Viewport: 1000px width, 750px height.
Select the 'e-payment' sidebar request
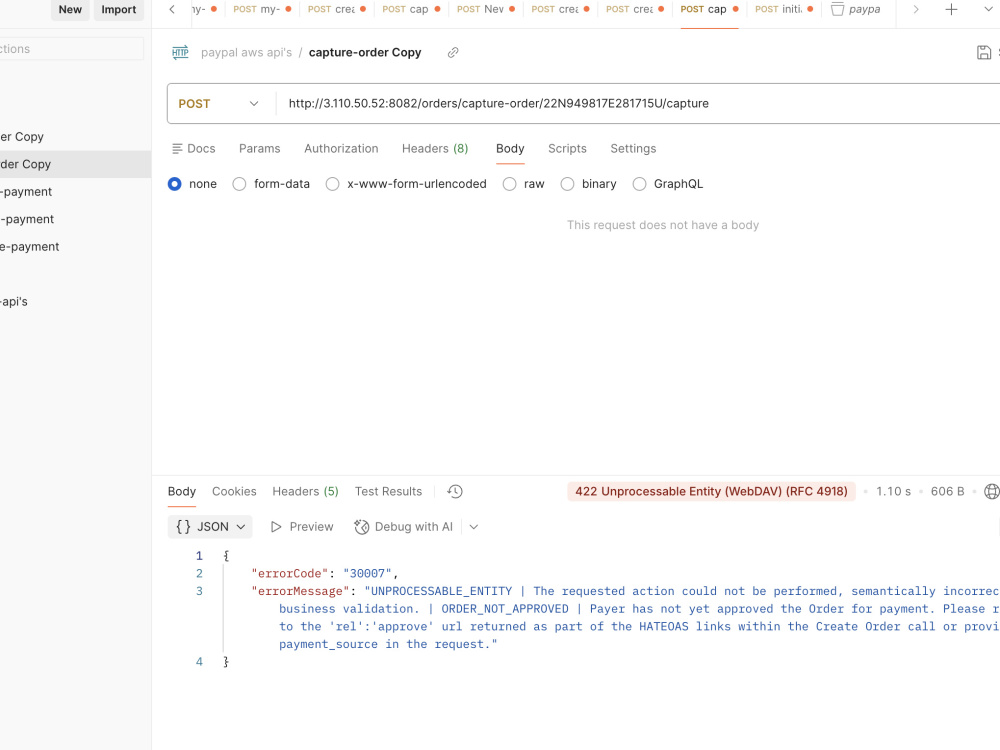[x=29, y=247]
